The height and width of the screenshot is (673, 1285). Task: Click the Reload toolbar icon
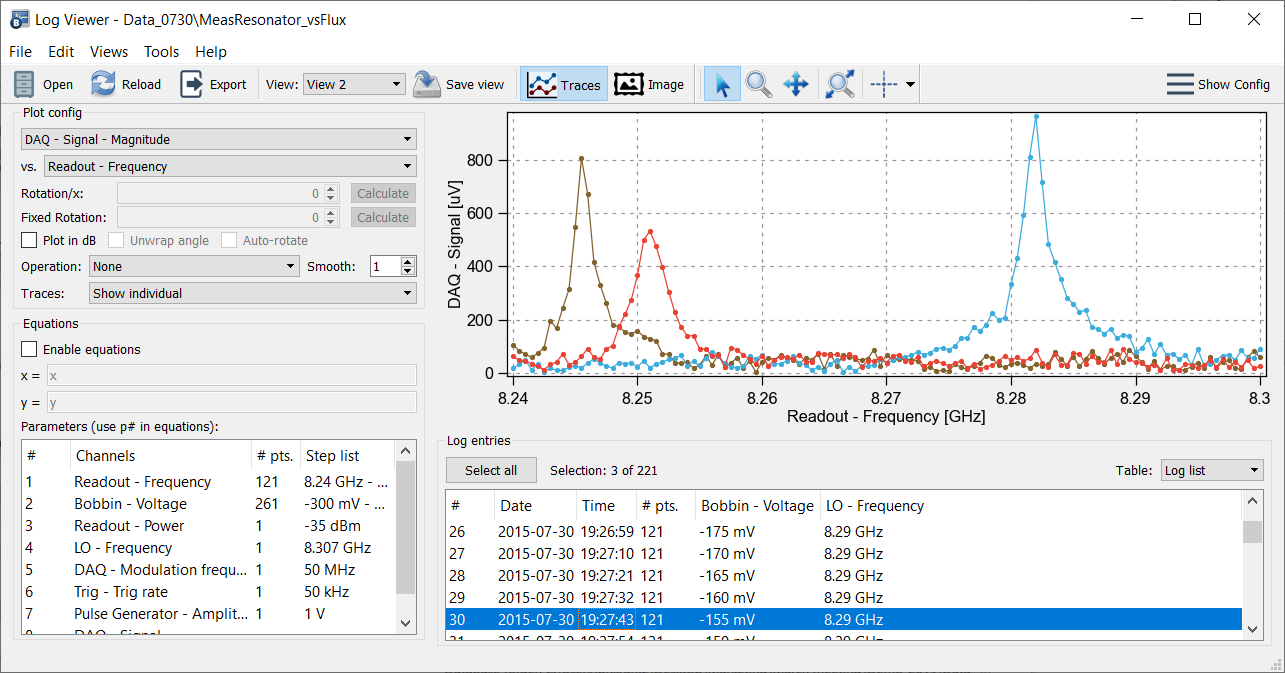[x=103, y=85]
